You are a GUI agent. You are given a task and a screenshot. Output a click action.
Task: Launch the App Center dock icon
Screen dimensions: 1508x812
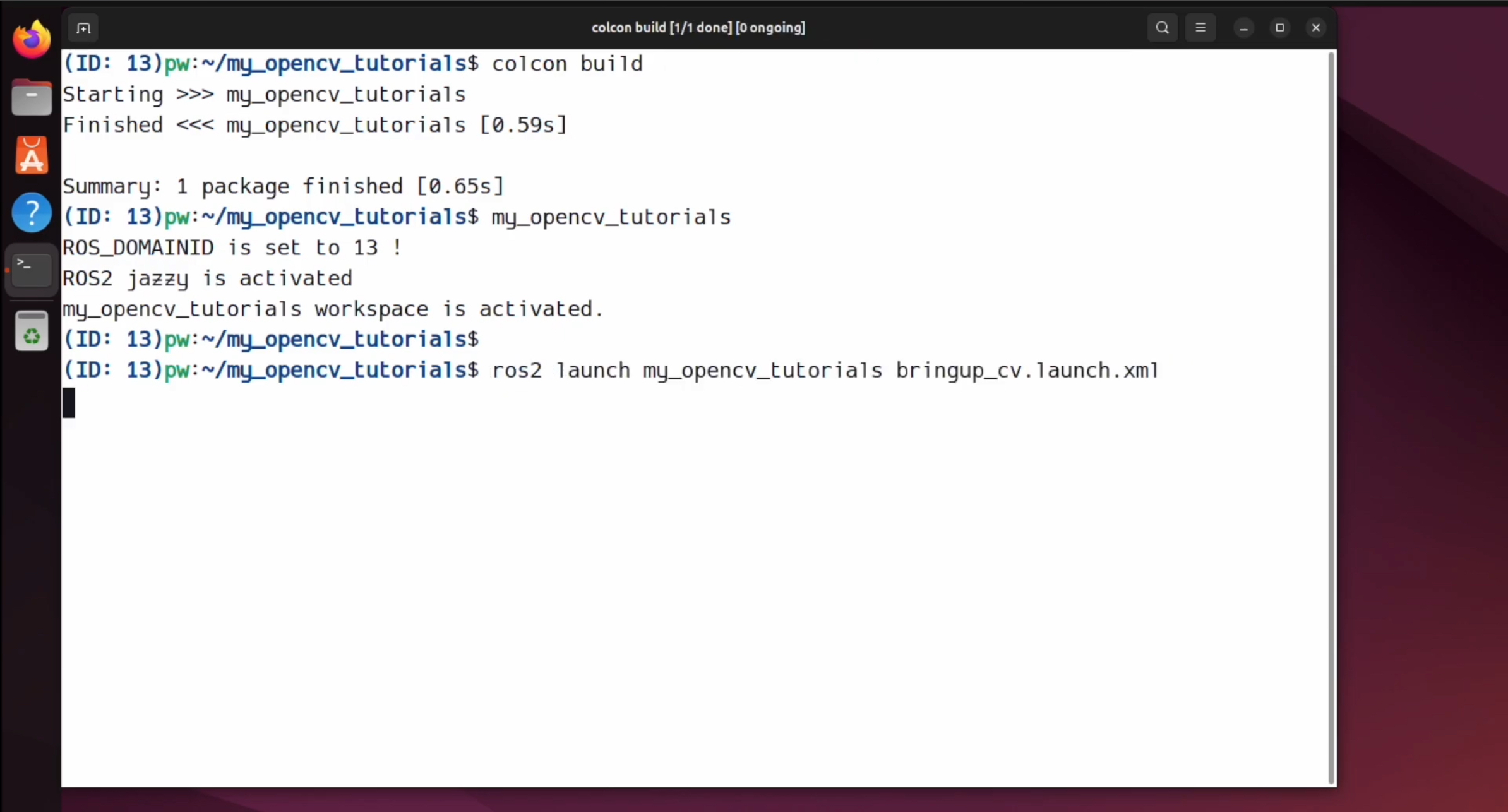(x=31, y=155)
